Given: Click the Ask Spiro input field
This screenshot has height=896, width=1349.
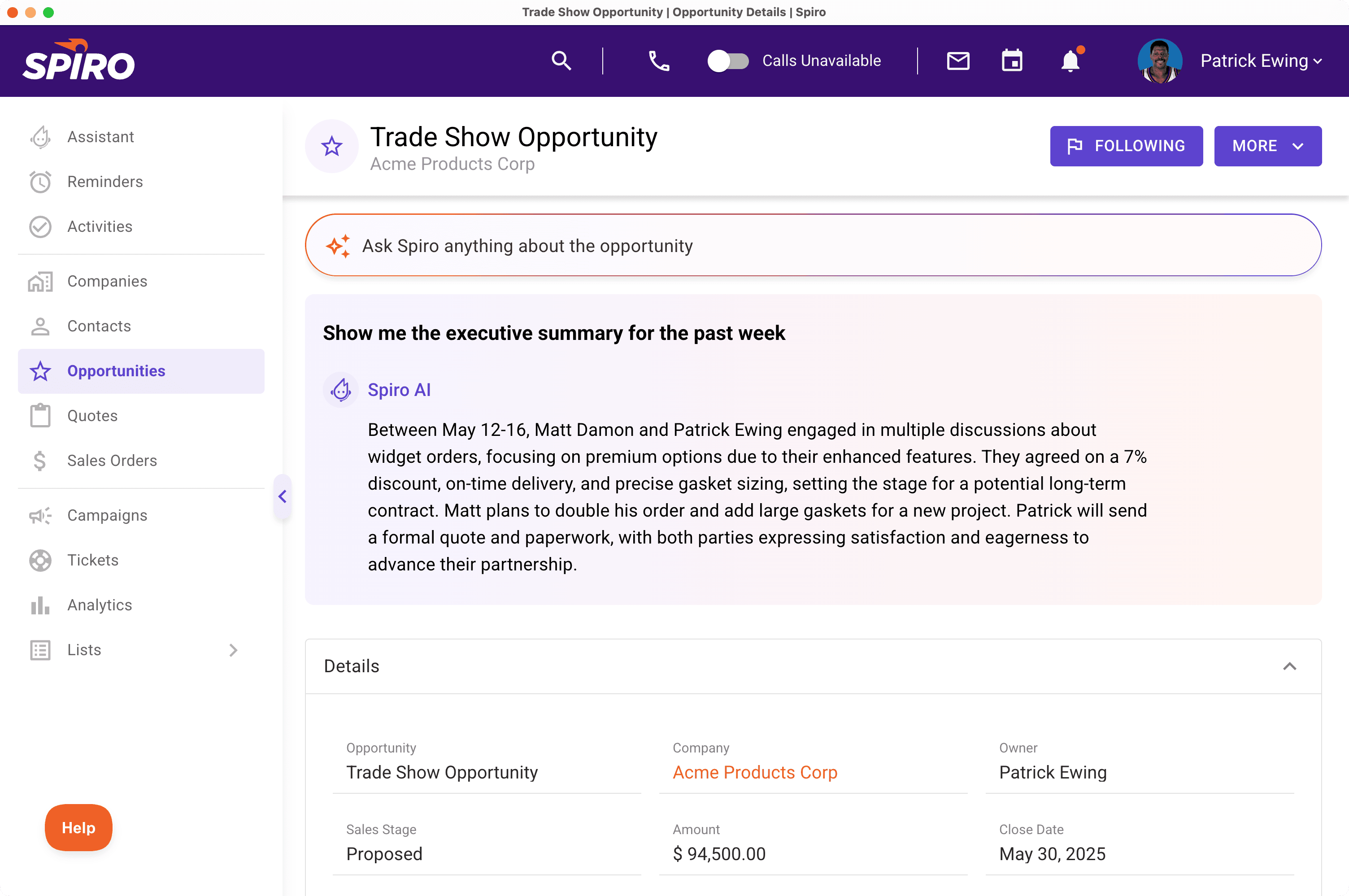Looking at the screenshot, I should coord(813,246).
